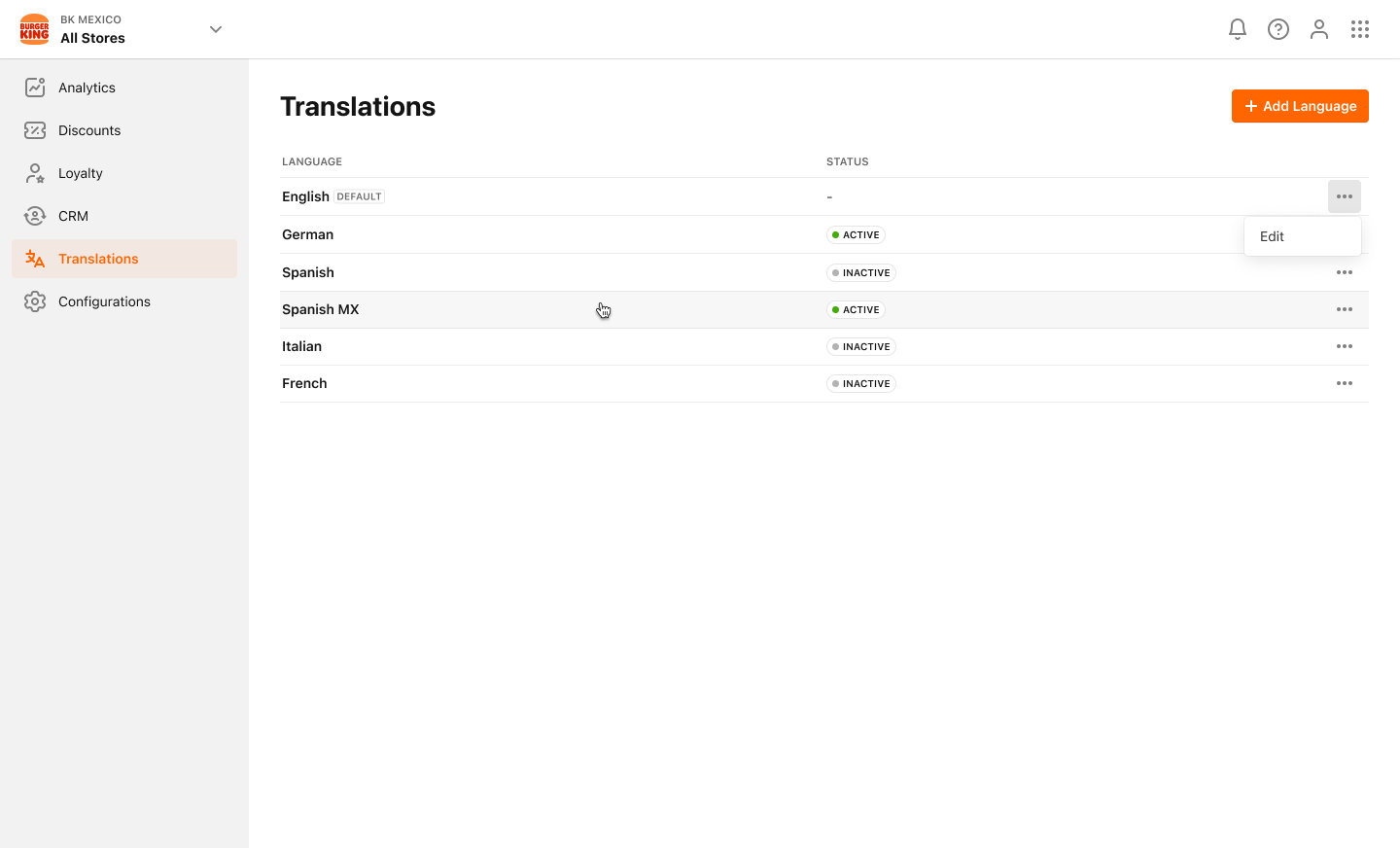Click the INACTIVE status badge for French
1400x848 pixels.
[x=861, y=383]
